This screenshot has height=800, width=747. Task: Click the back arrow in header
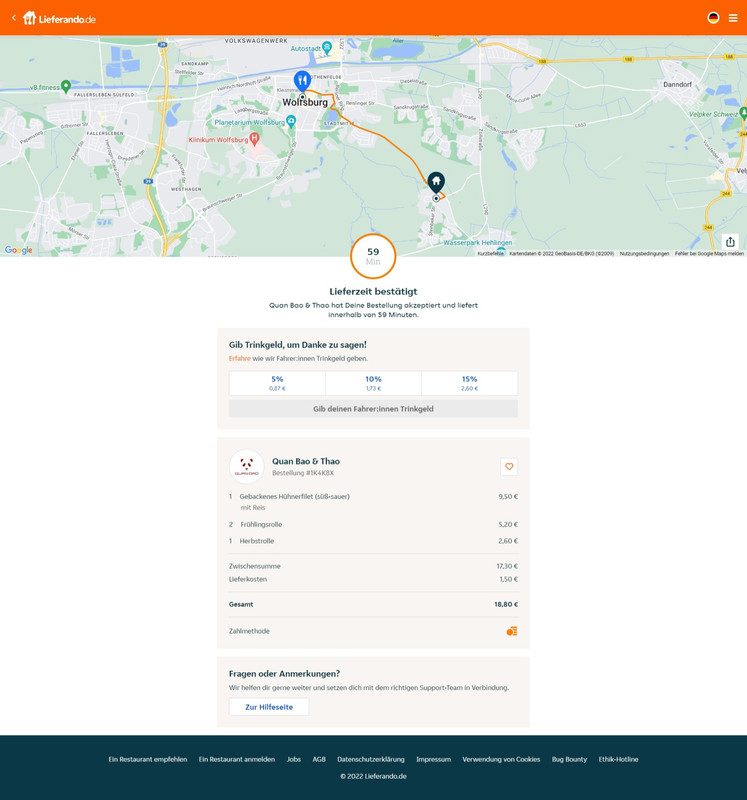click(x=14, y=18)
